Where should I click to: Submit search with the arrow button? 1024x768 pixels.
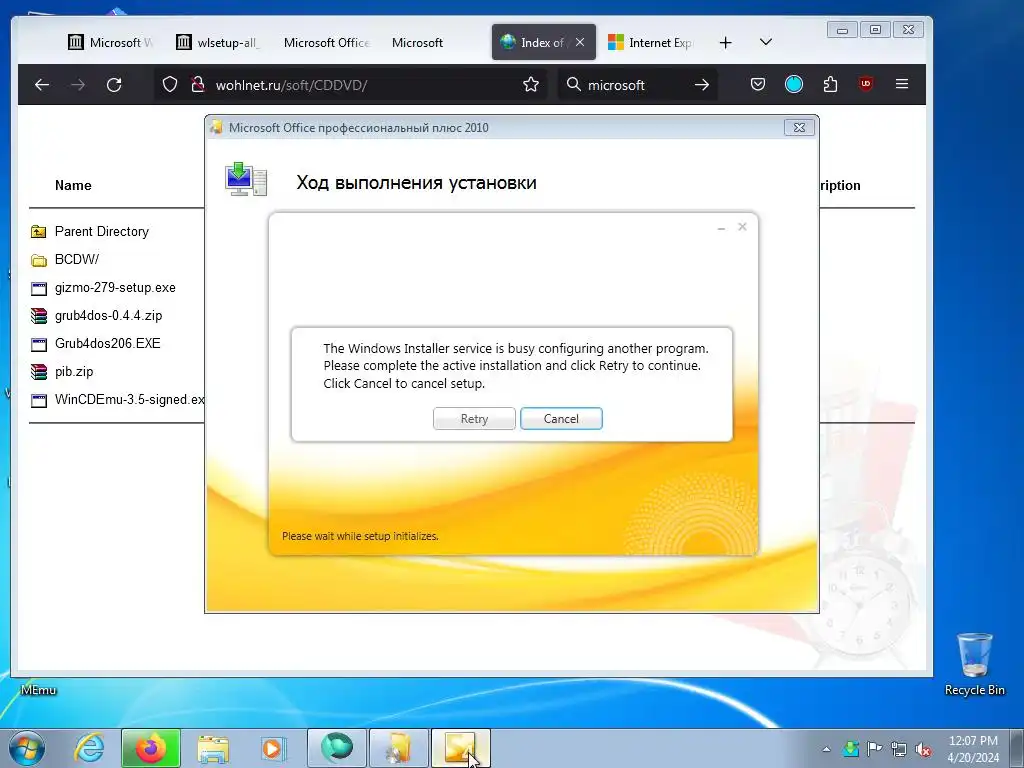[702, 85]
